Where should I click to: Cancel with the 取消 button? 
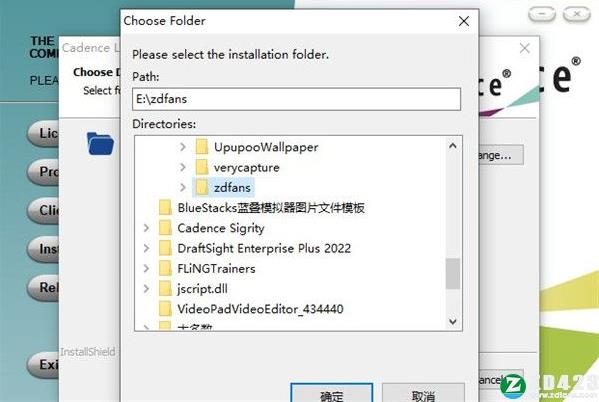(x=423, y=393)
